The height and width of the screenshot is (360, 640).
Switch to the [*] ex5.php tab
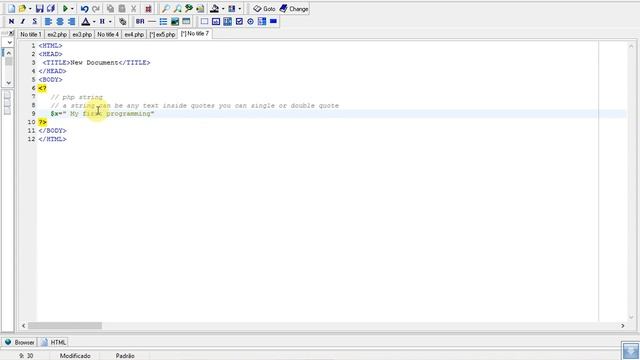(x=162, y=35)
